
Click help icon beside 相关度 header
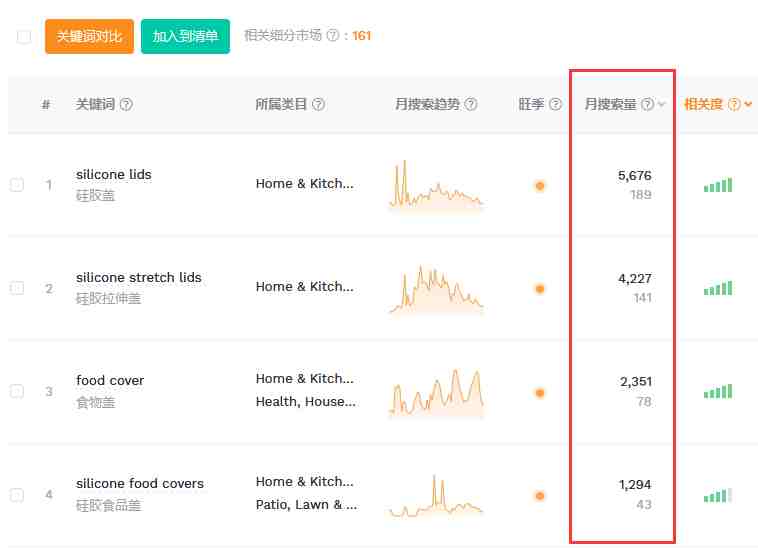tap(734, 105)
